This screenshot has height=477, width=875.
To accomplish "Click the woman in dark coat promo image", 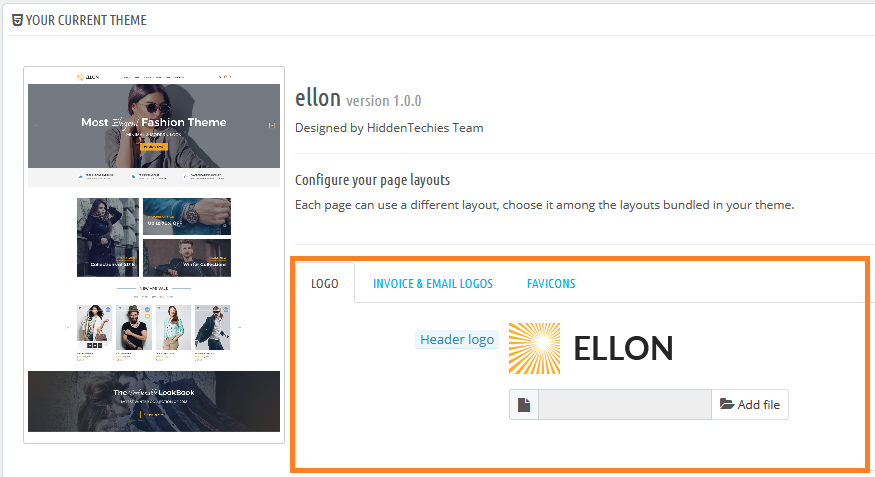I will click(x=108, y=237).
